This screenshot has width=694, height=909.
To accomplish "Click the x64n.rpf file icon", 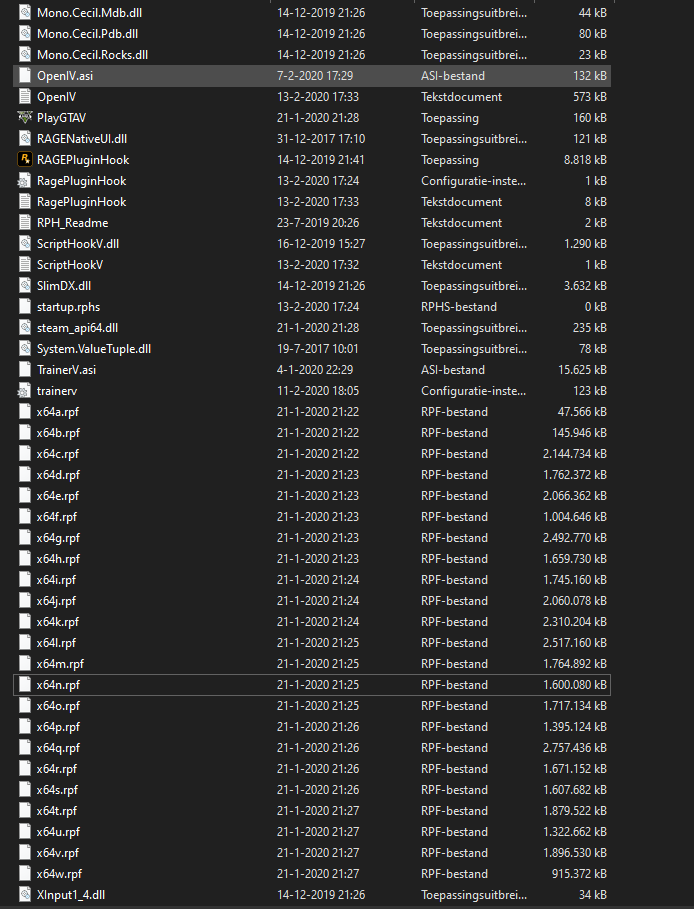I will coord(24,685).
